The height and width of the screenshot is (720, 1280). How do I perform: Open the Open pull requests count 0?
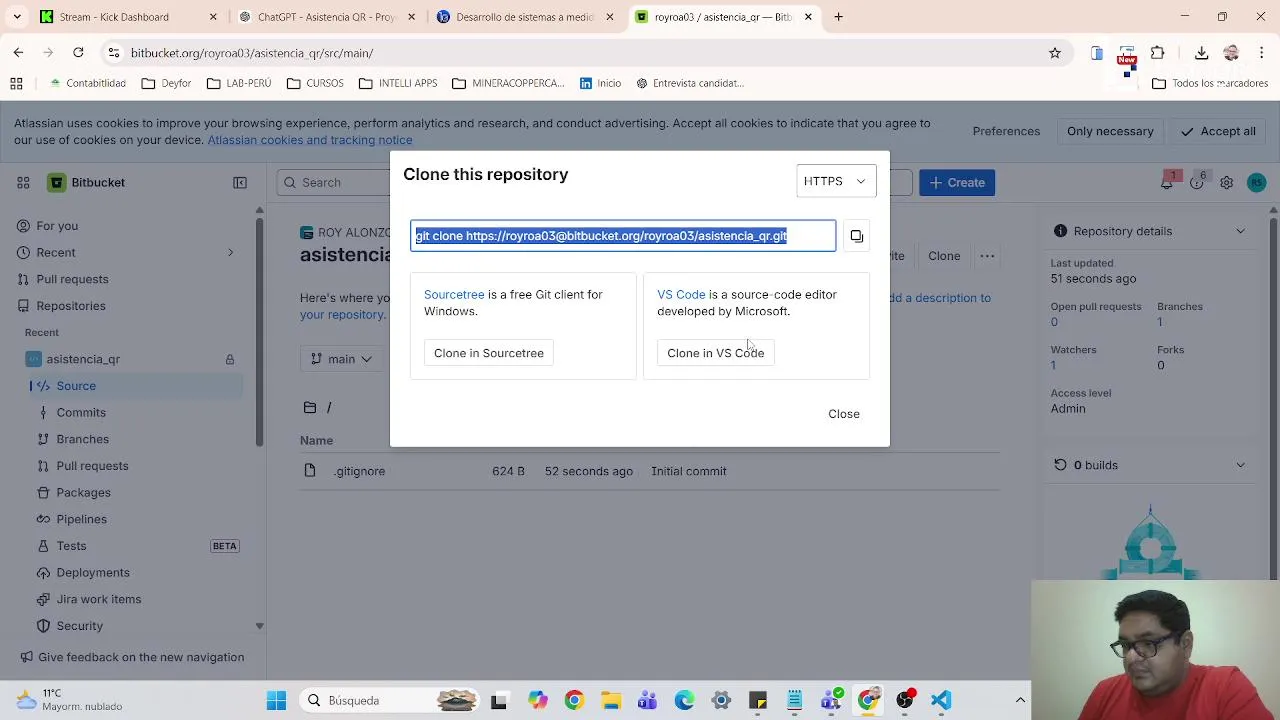1054,322
